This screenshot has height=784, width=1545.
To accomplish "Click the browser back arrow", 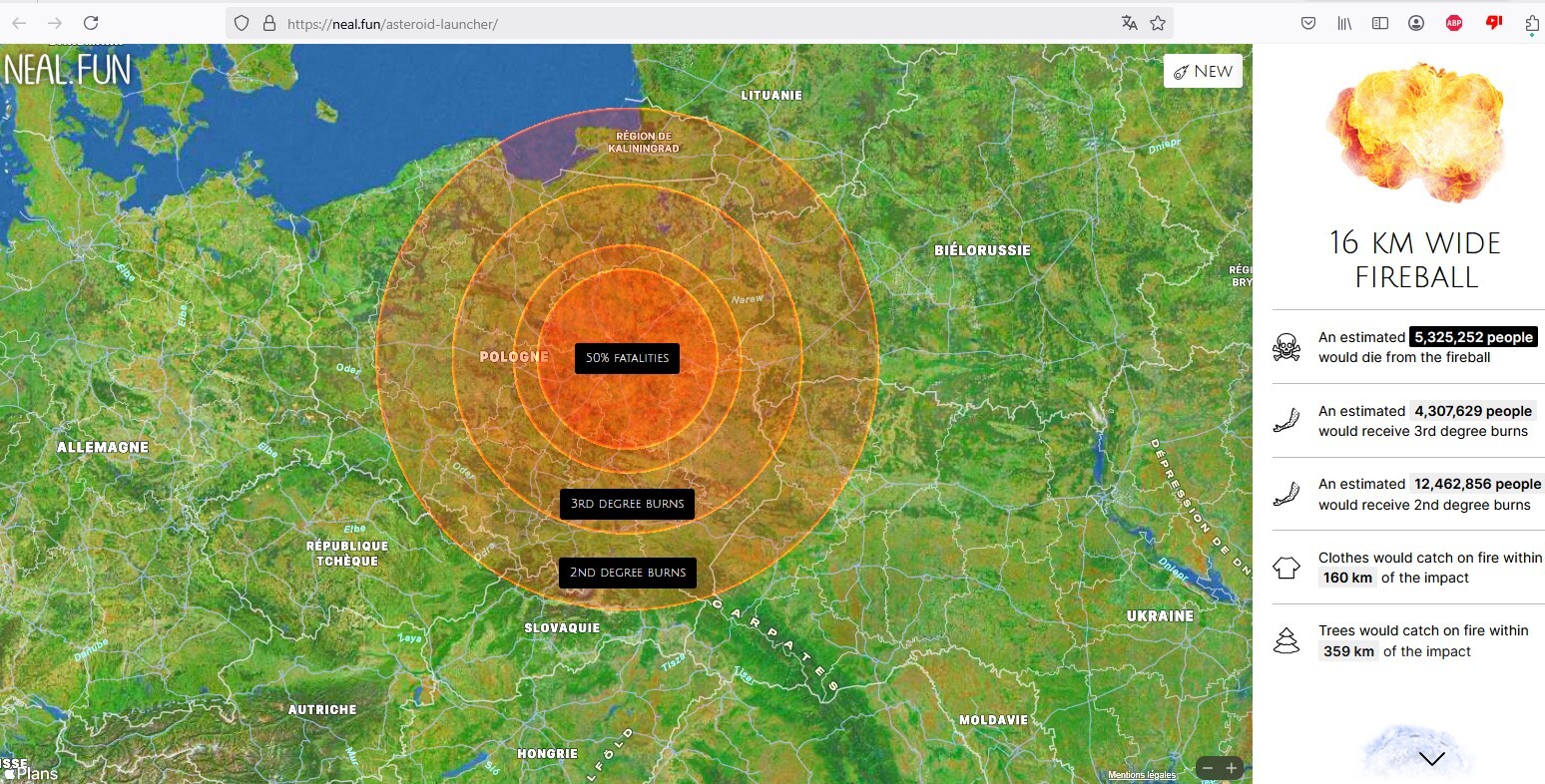I will click(19, 23).
